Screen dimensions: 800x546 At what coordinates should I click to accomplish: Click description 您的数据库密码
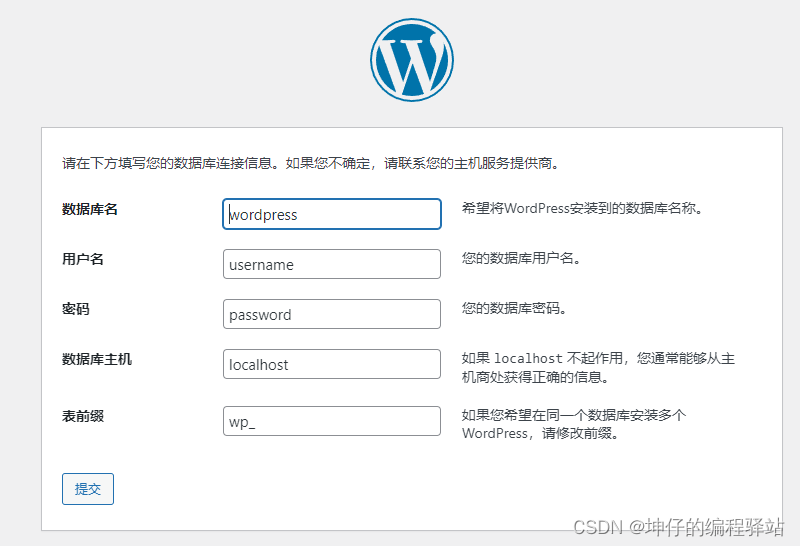click(x=514, y=308)
